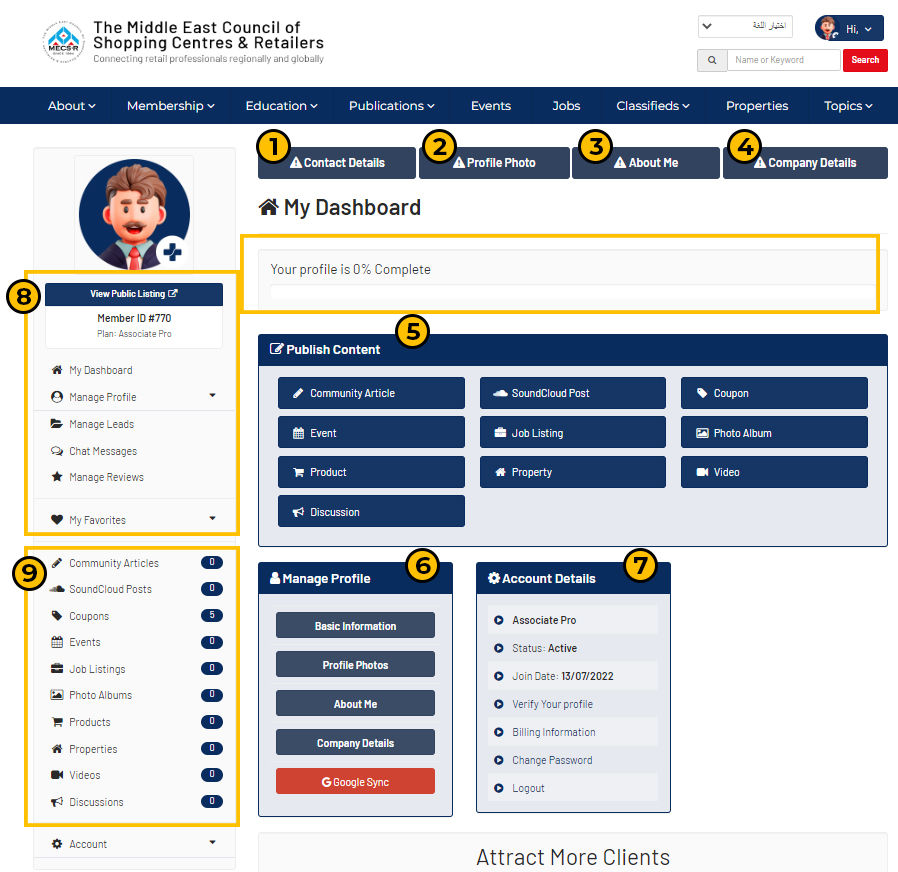Click the warning icon on Contact Details button
The height and width of the screenshot is (872, 898).
pyautogui.click(x=296, y=163)
